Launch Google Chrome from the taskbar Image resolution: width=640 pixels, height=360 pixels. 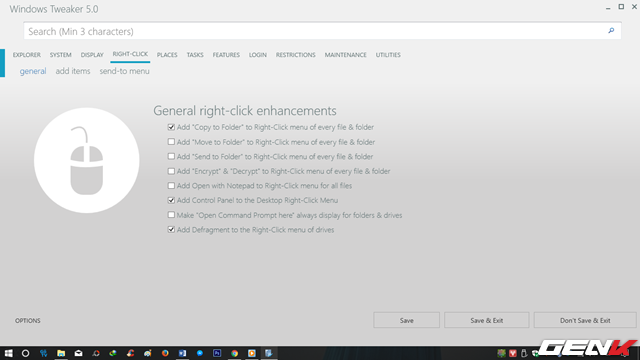pyautogui.click(x=234, y=353)
